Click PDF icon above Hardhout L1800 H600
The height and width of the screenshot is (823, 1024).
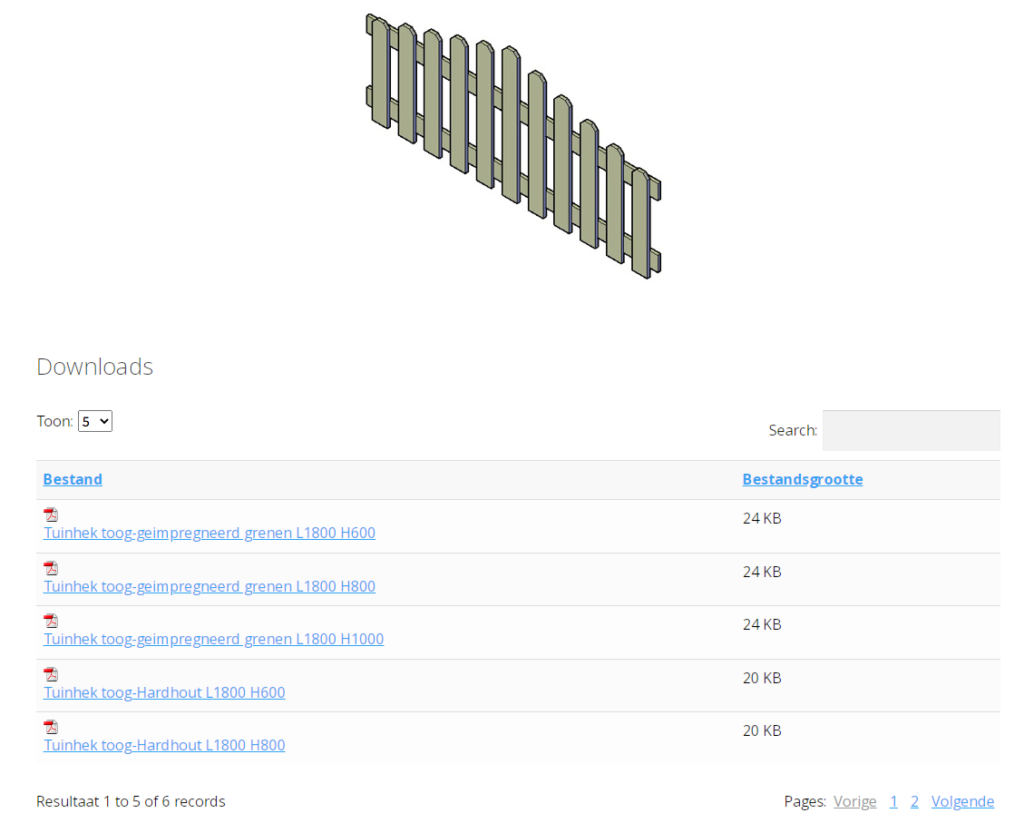[51, 674]
